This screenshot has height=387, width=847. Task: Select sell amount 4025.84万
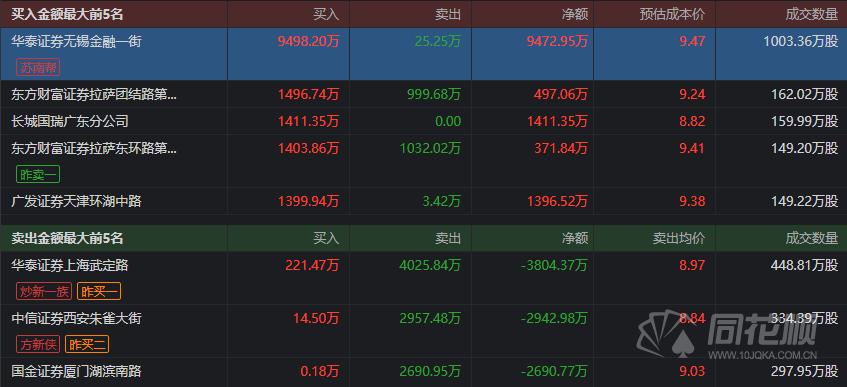click(x=430, y=265)
